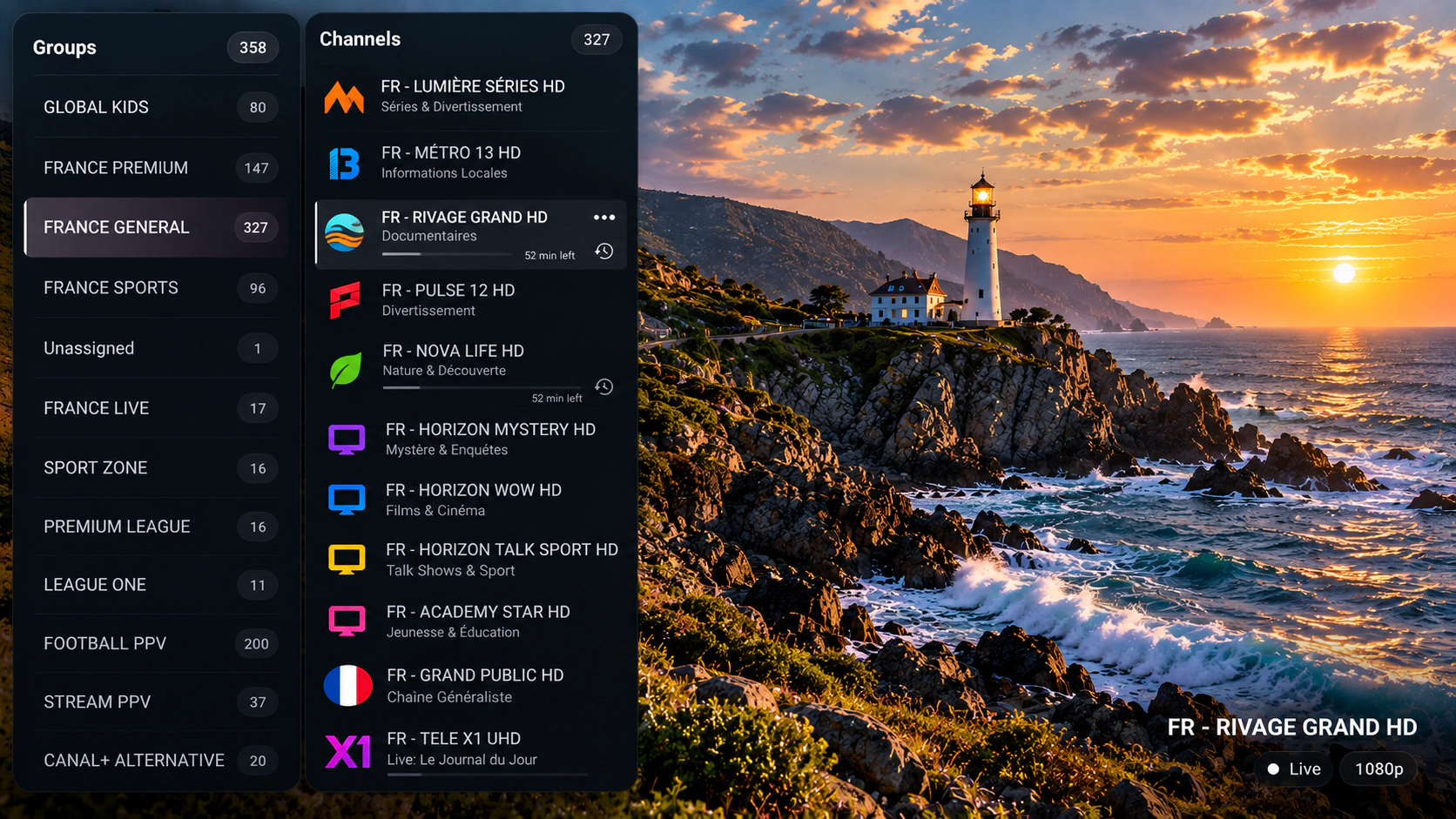The image size is (1456, 819).
Task: Click the Nova Life programme progress bar
Action: click(482, 387)
